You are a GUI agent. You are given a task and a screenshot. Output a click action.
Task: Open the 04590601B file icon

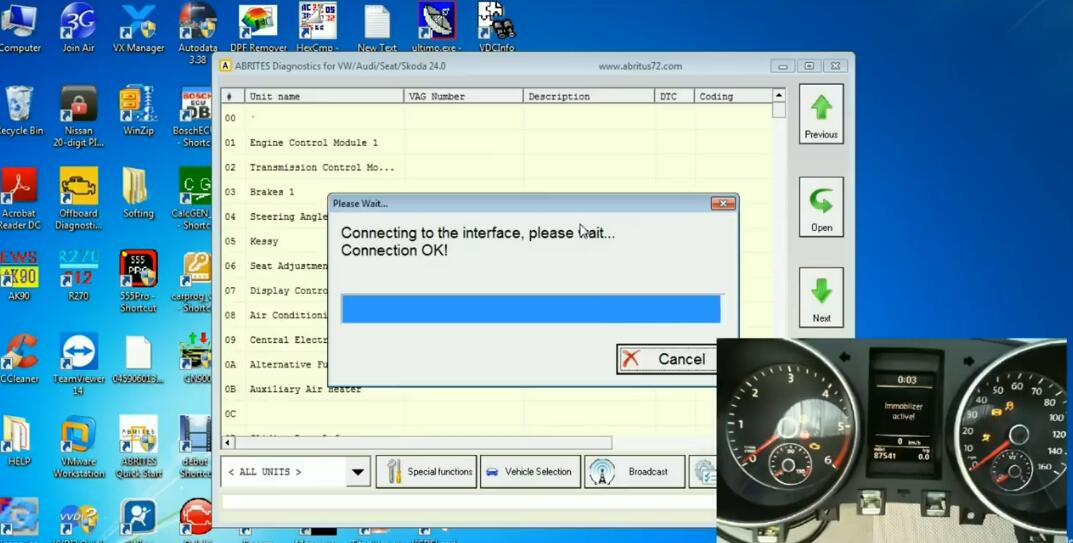(x=138, y=358)
